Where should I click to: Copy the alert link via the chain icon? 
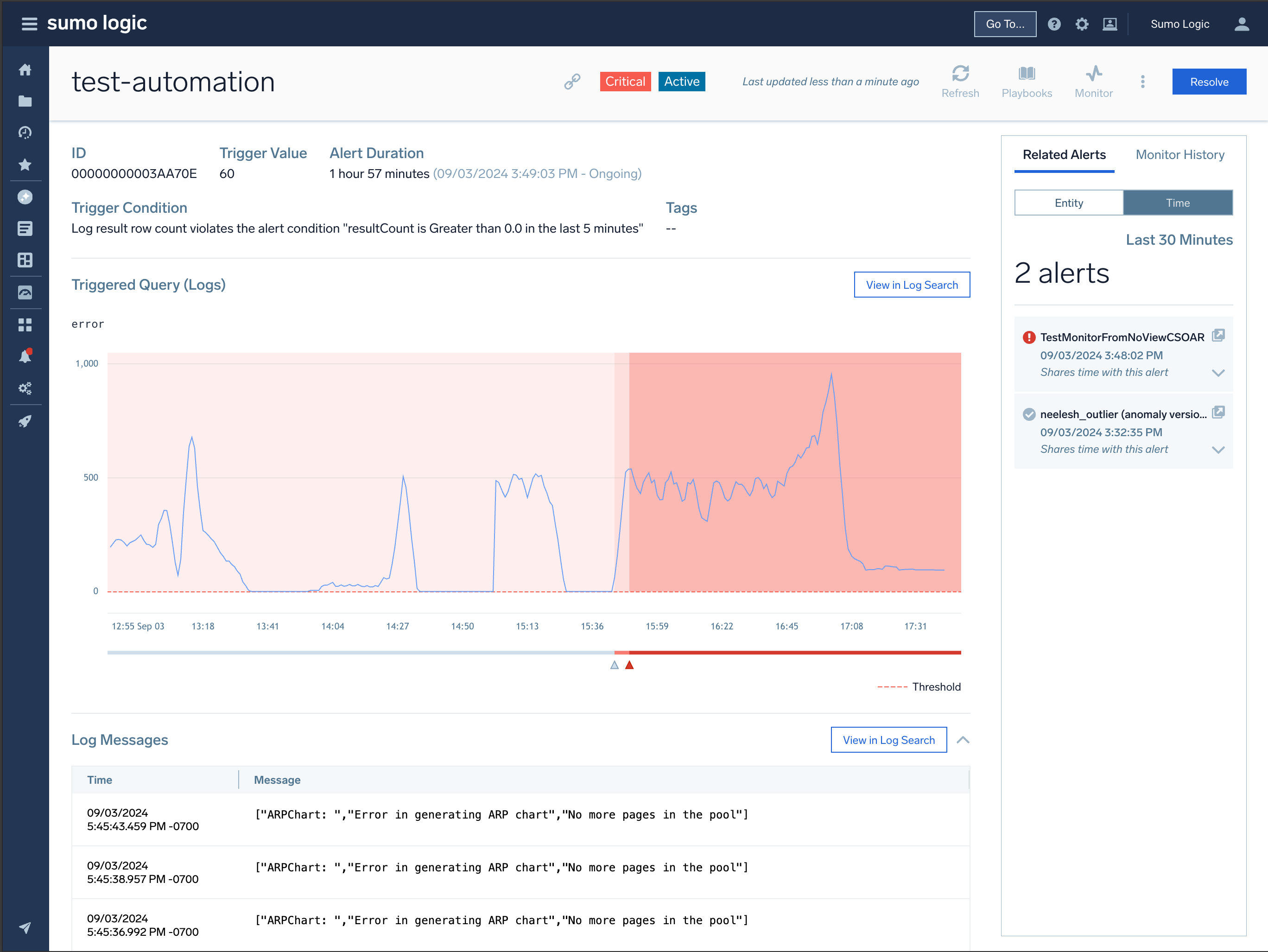(x=572, y=82)
